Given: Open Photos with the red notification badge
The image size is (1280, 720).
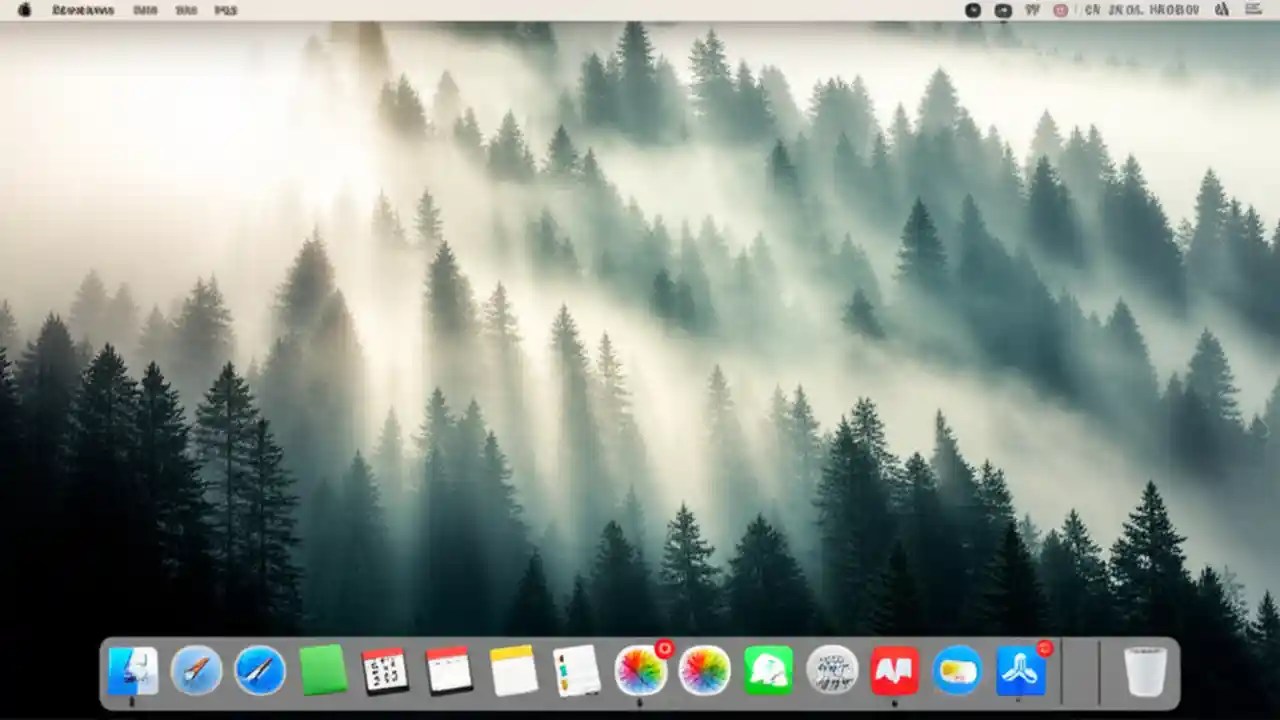Looking at the screenshot, I should tap(641, 670).
